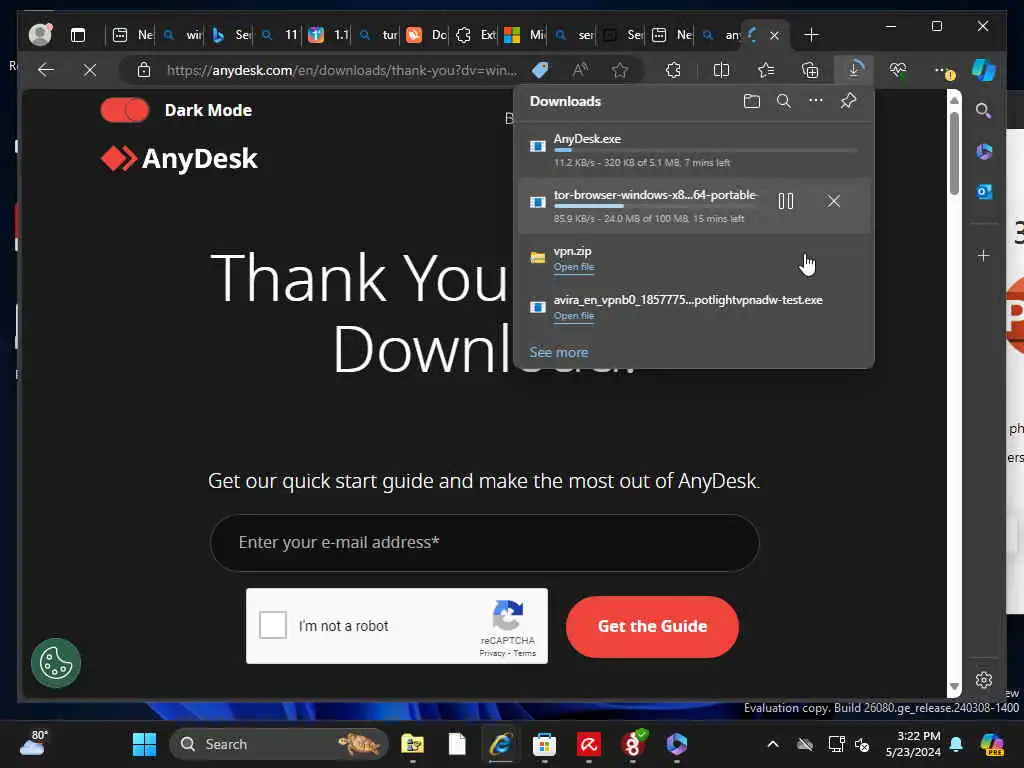
Task: Open browser profile avatar
Action: coord(40,35)
